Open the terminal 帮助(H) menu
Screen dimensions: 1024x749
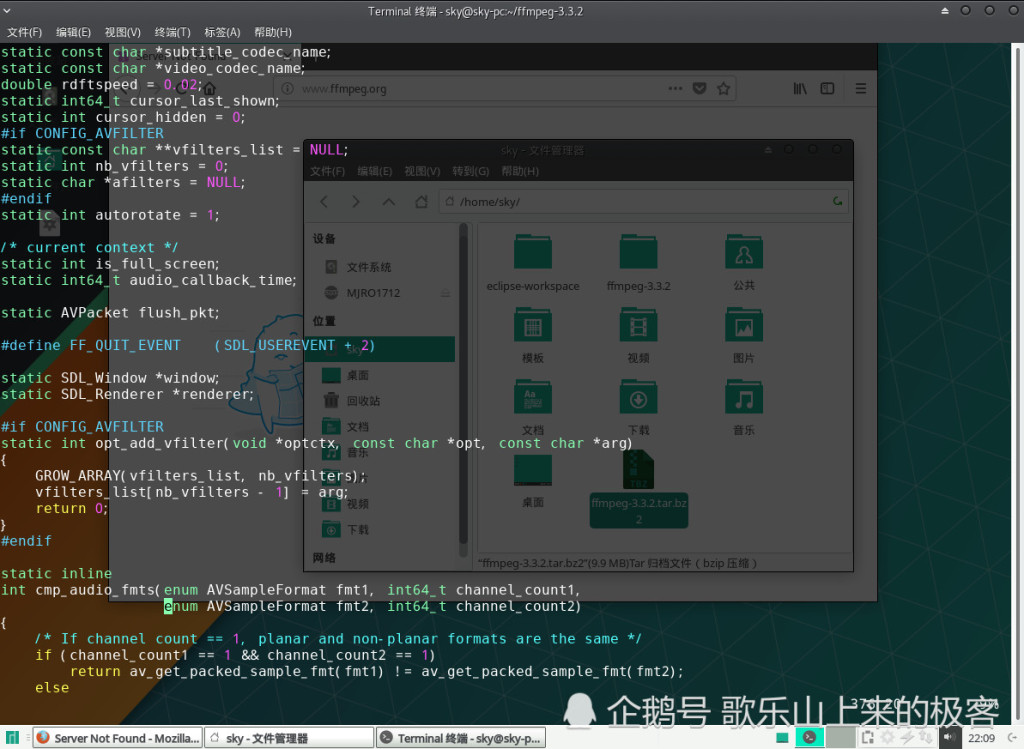point(273,32)
